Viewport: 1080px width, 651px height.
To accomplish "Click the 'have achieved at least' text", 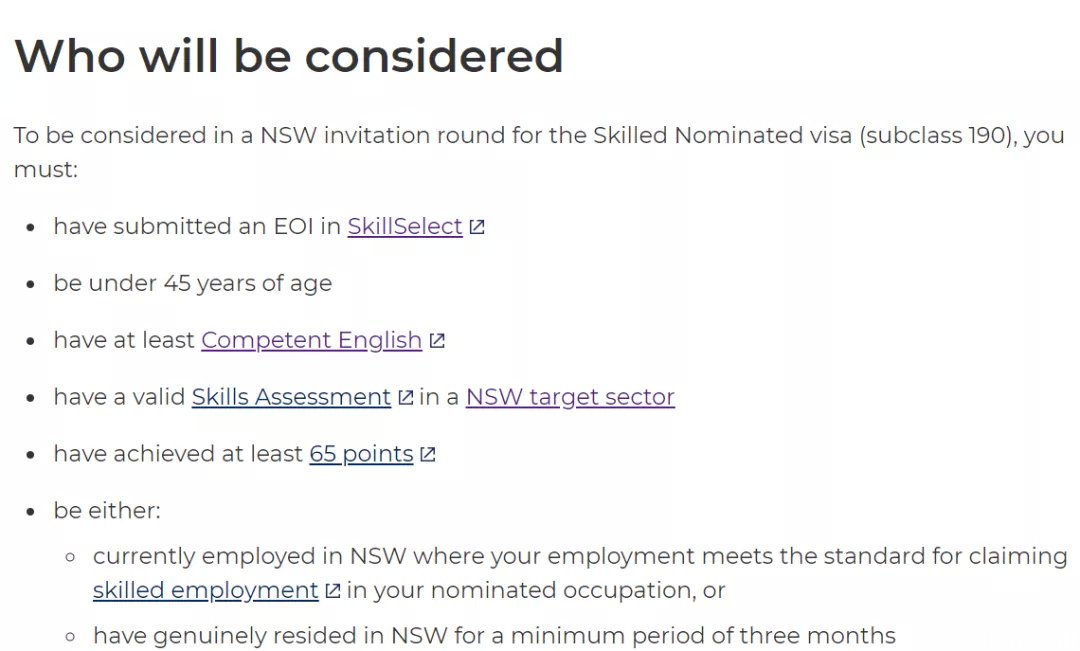I will [178, 454].
